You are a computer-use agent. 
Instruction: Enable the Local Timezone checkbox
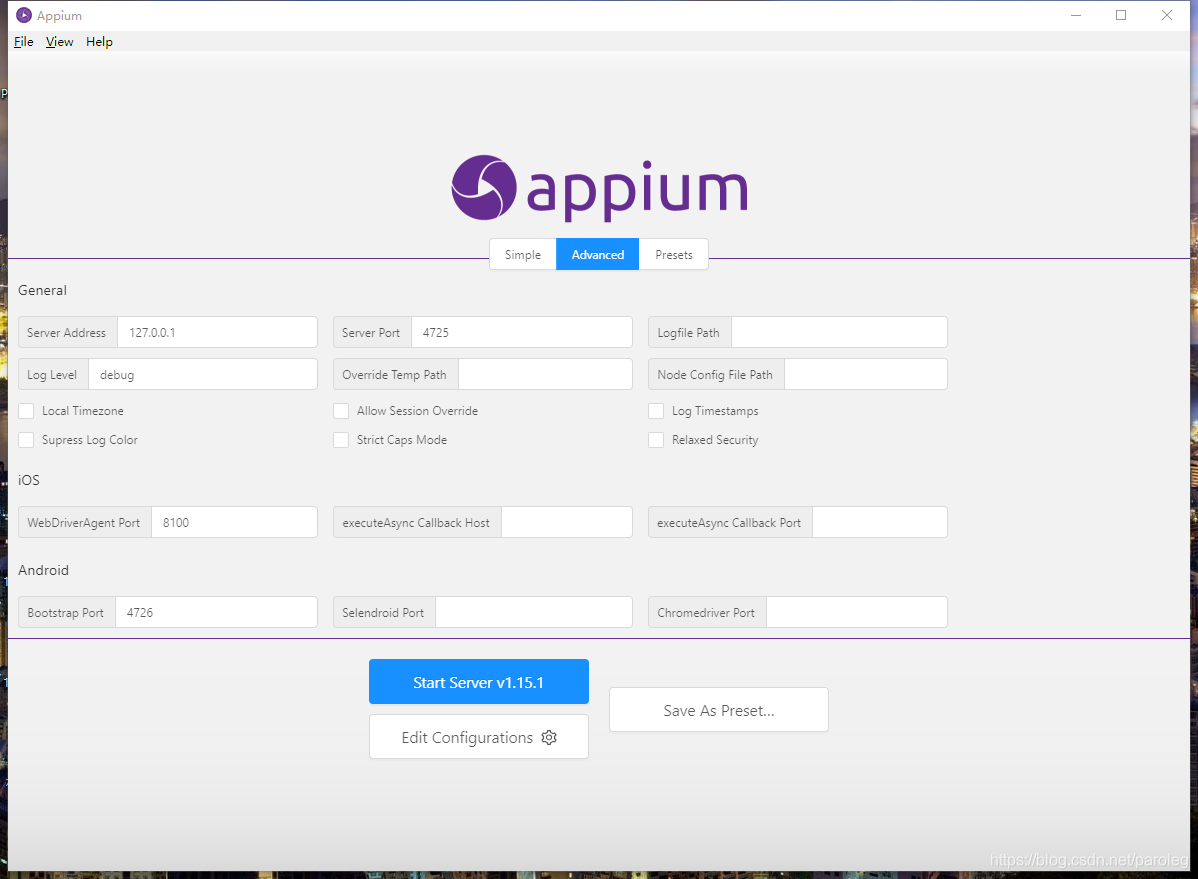coord(26,411)
